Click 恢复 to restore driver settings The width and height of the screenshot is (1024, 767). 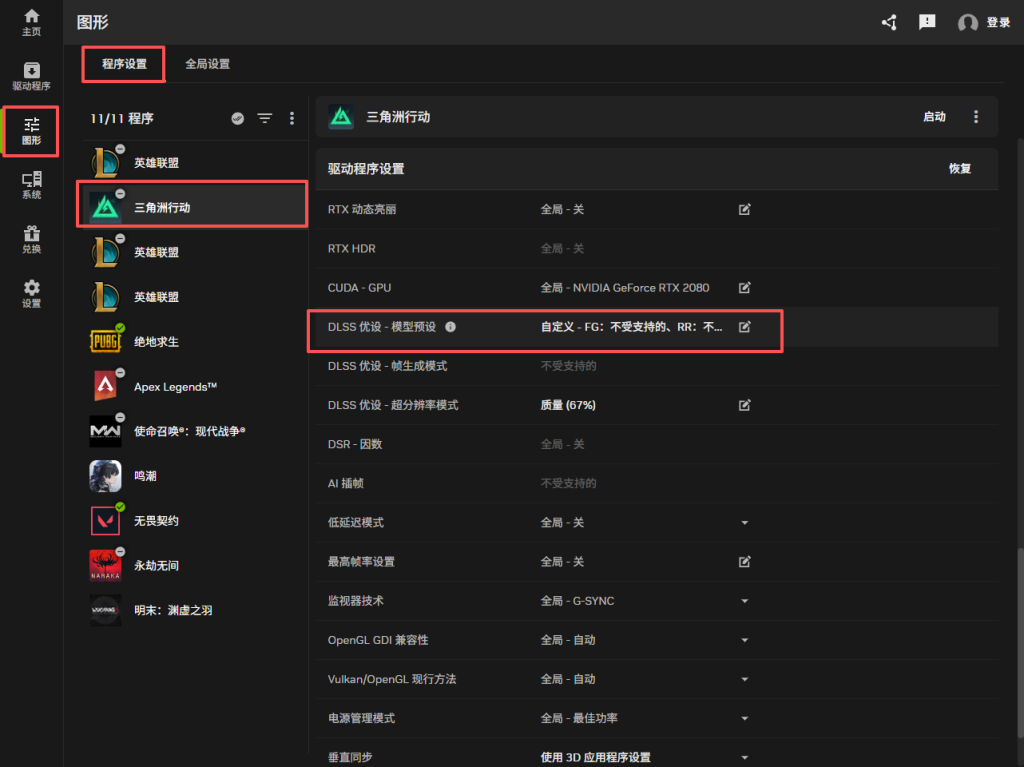(x=959, y=169)
